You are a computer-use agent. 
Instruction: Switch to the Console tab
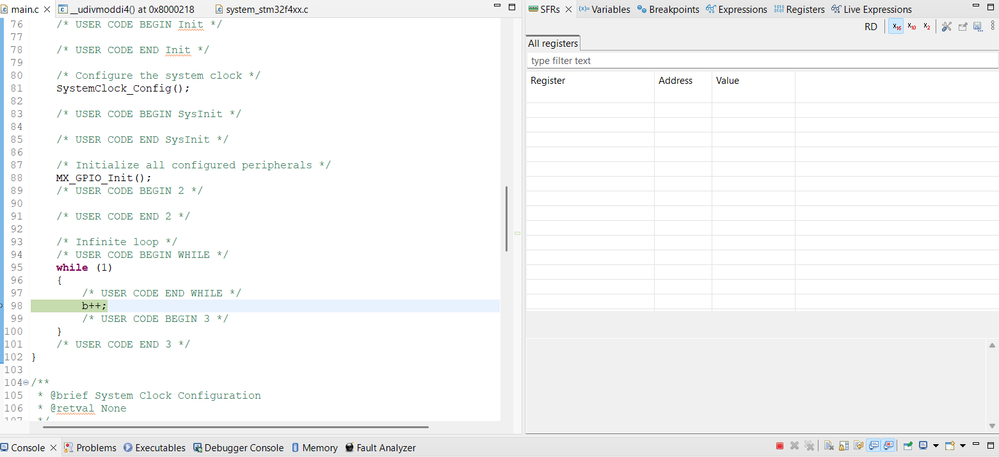(24, 448)
